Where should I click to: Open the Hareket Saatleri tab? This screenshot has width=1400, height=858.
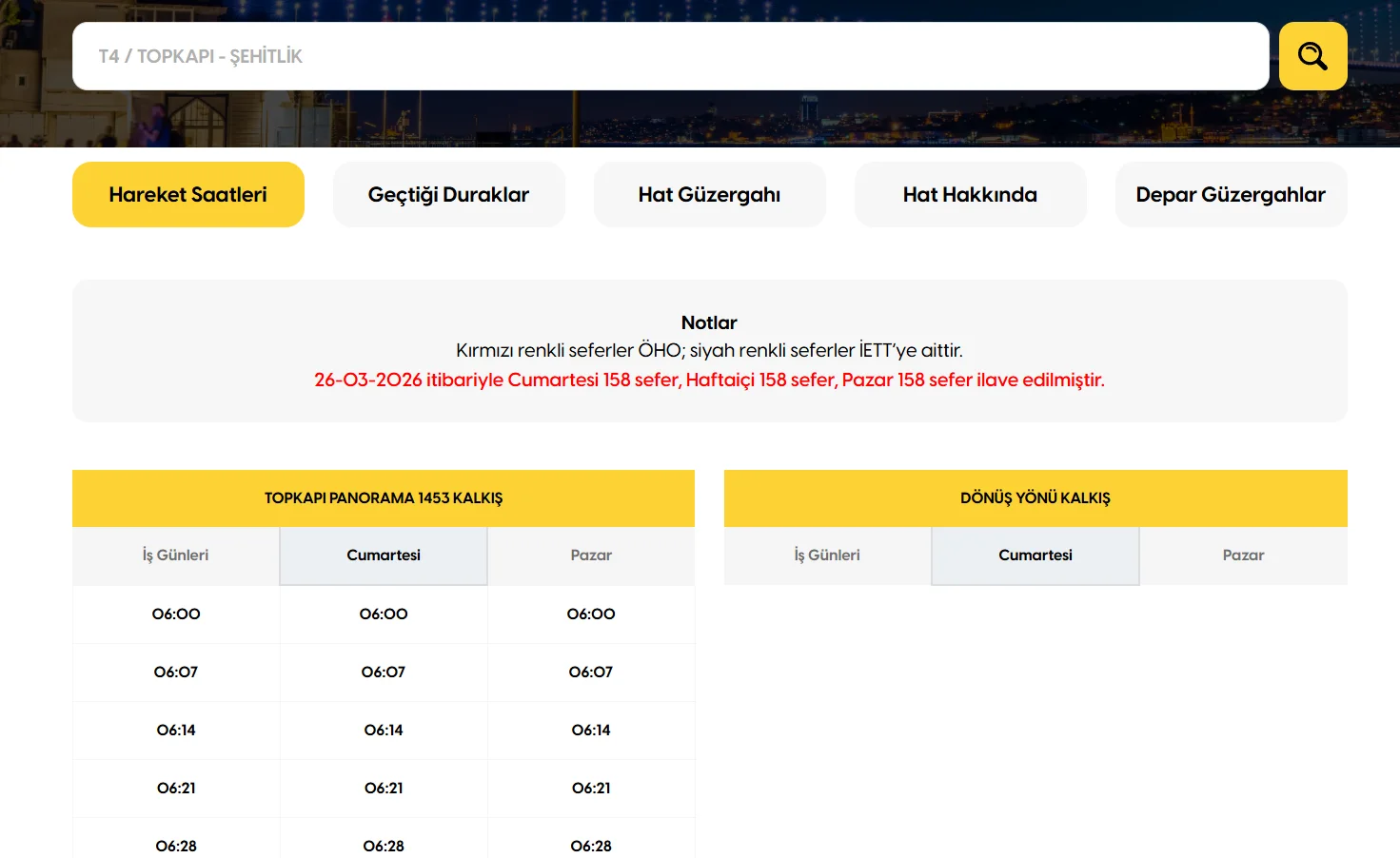click(x=188, y=194)
